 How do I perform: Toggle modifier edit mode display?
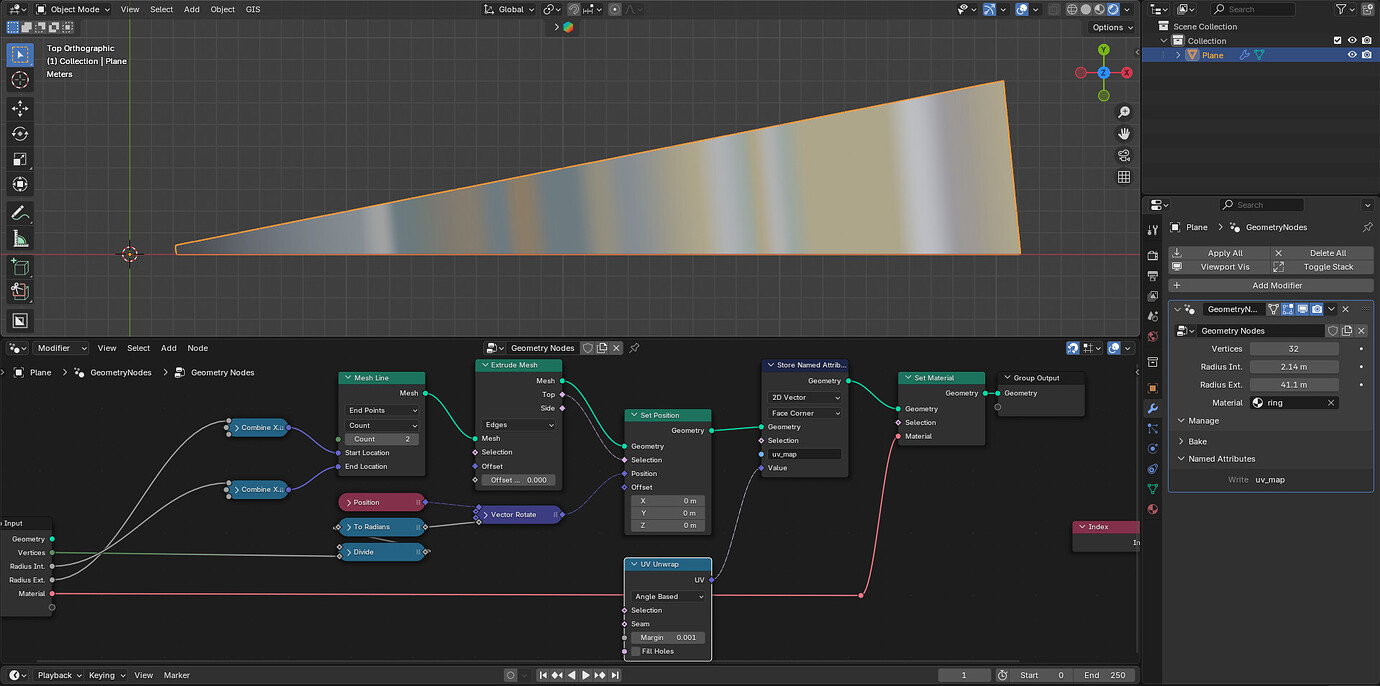point(1288,309)
